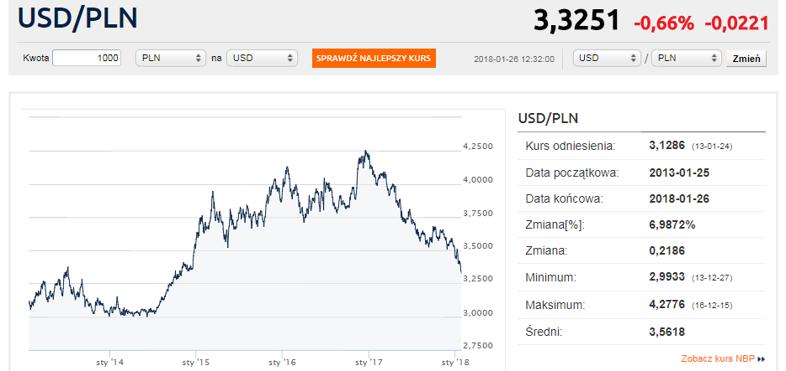Click Sprawdź najlepszy kurs button
This screenshot has width=786, height=371.
(373, 58)
